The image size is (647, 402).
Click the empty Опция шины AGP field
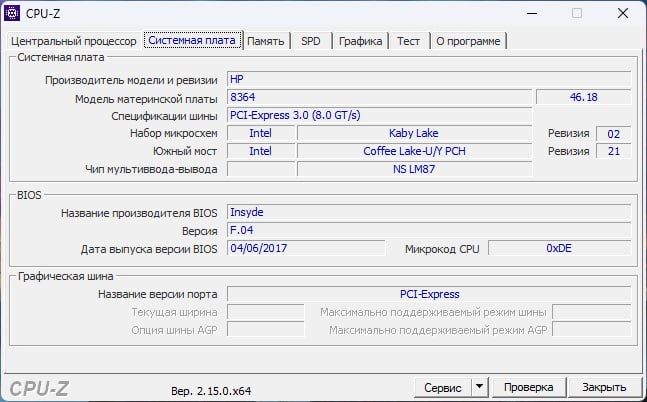pyautogui.click(x=265, y=330)
